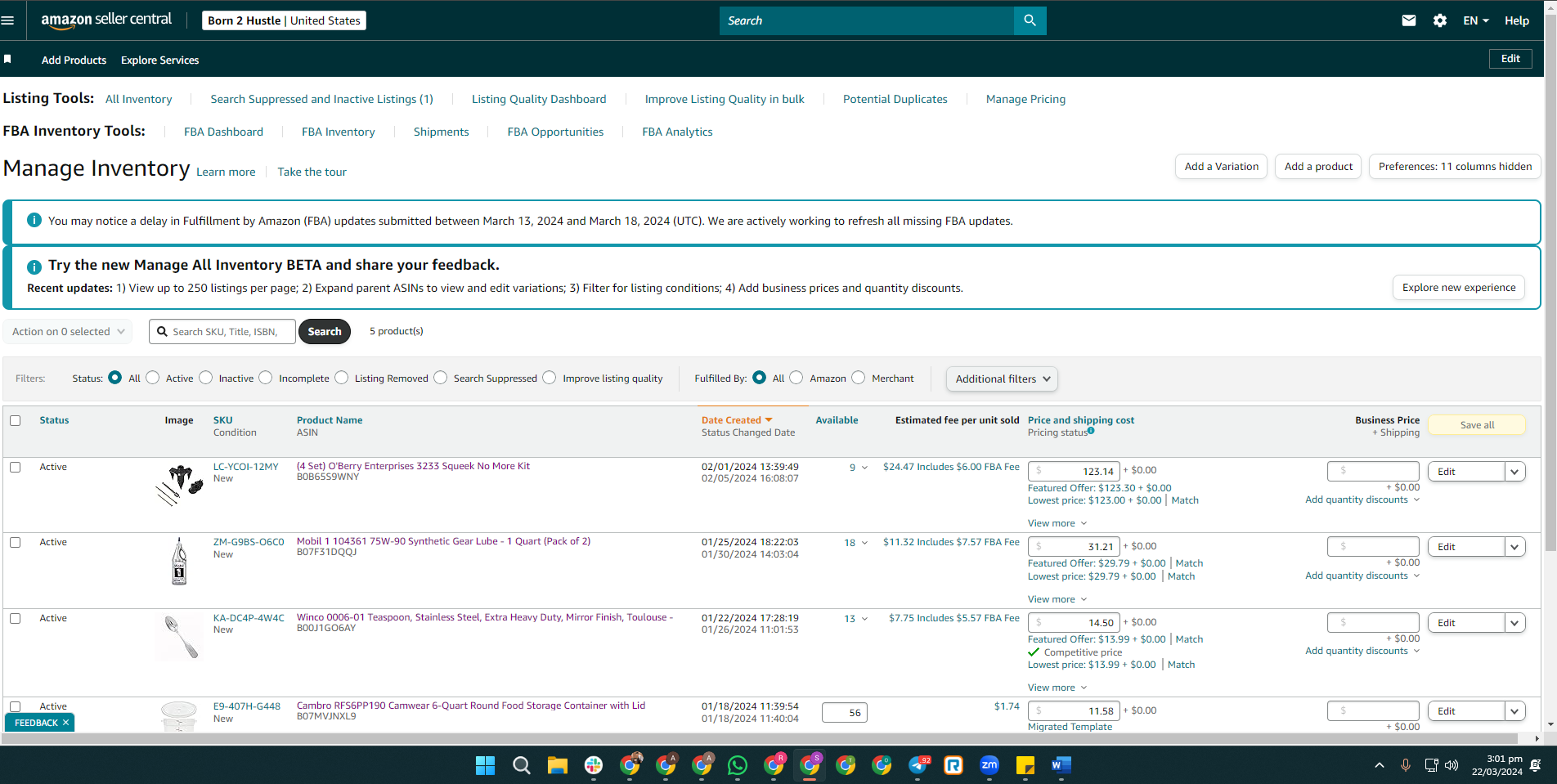
Task: Select the Active status filter radio
Action: 153,378
